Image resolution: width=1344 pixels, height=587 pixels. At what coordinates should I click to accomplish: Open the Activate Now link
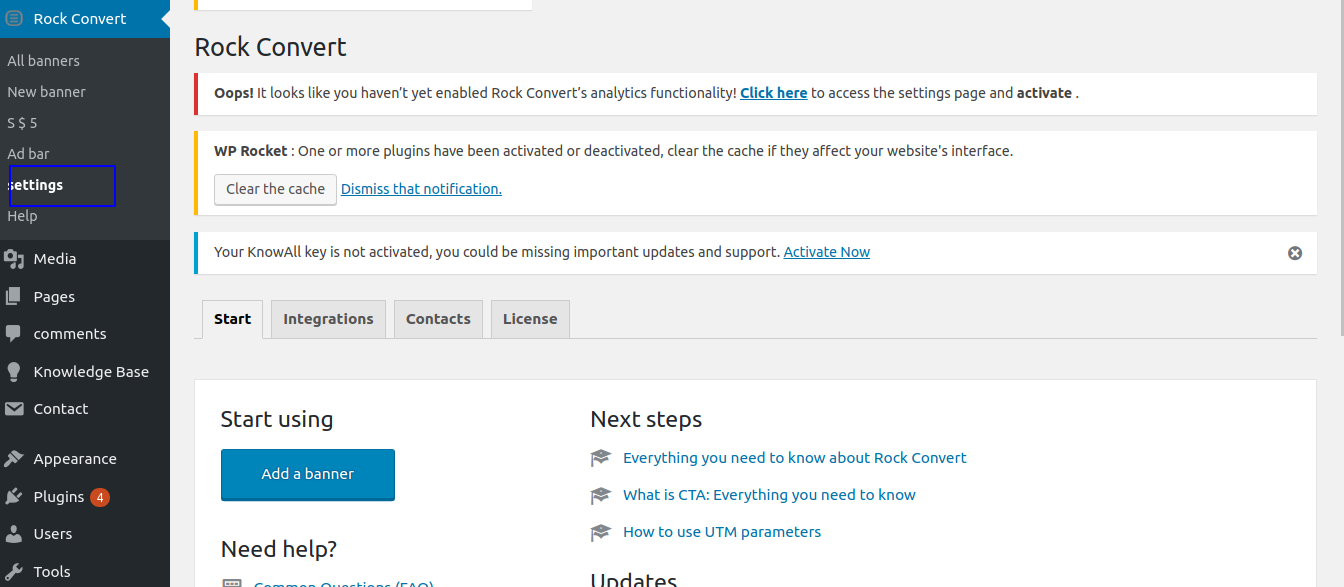(827, 252)
